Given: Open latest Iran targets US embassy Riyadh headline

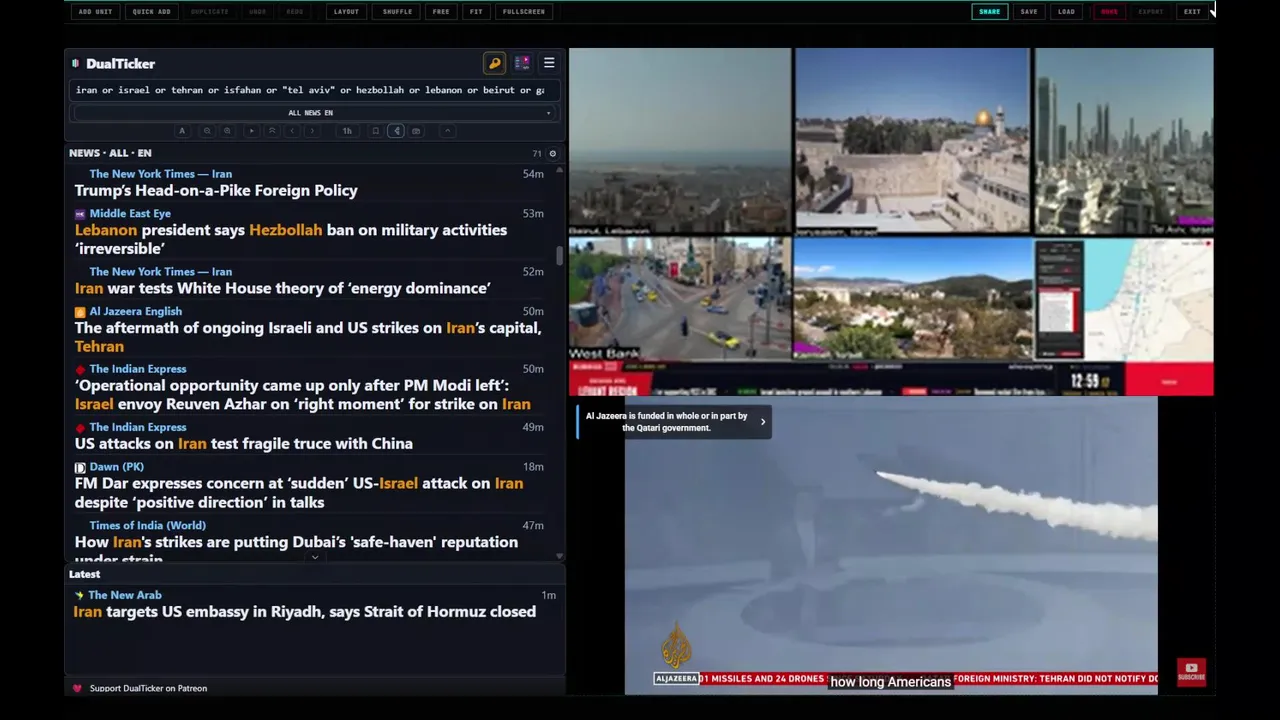Looking at the screenshot, I should [305, 612].
